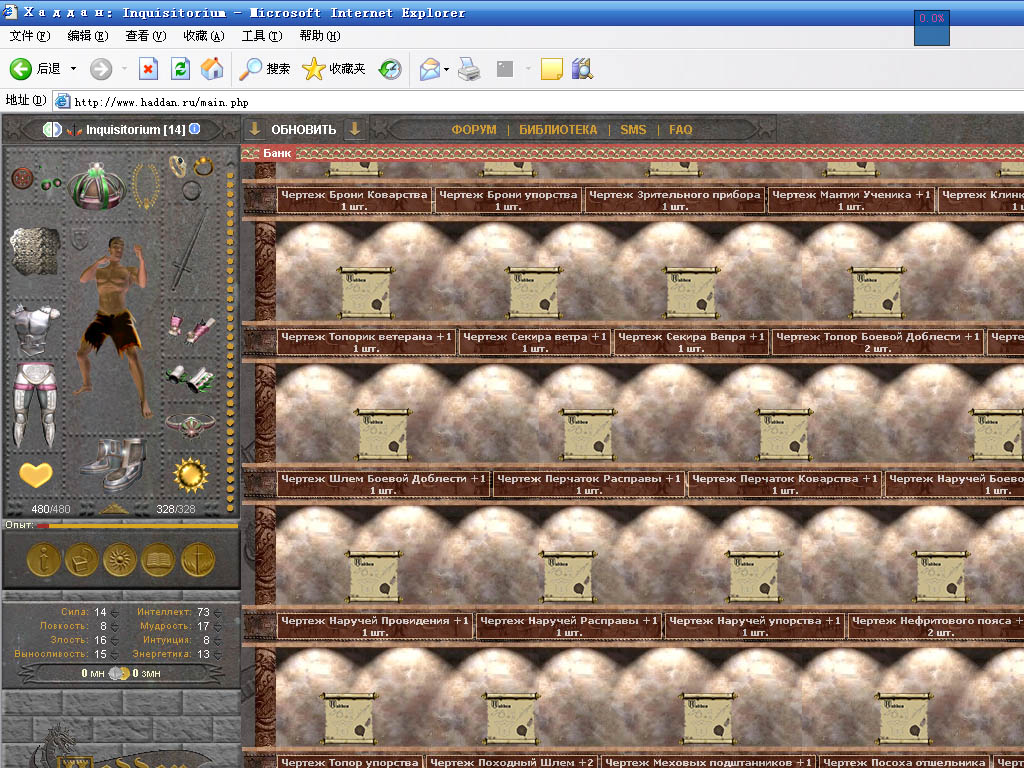Click the Интеллект stat arrow
Image resolution: width=1024 pixels, height=768 pixels.
click(x=217, y=613)
